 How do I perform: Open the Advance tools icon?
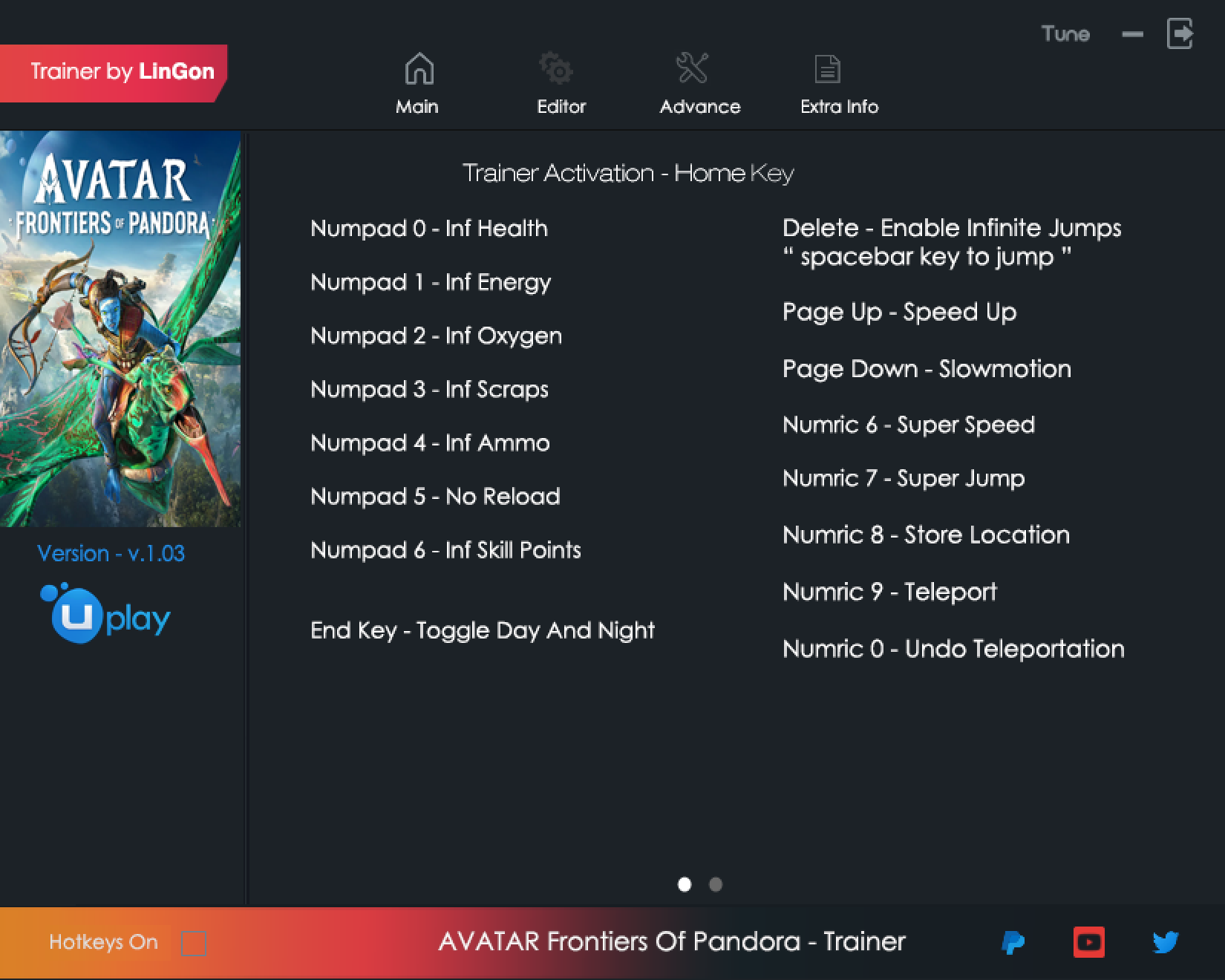692,68
